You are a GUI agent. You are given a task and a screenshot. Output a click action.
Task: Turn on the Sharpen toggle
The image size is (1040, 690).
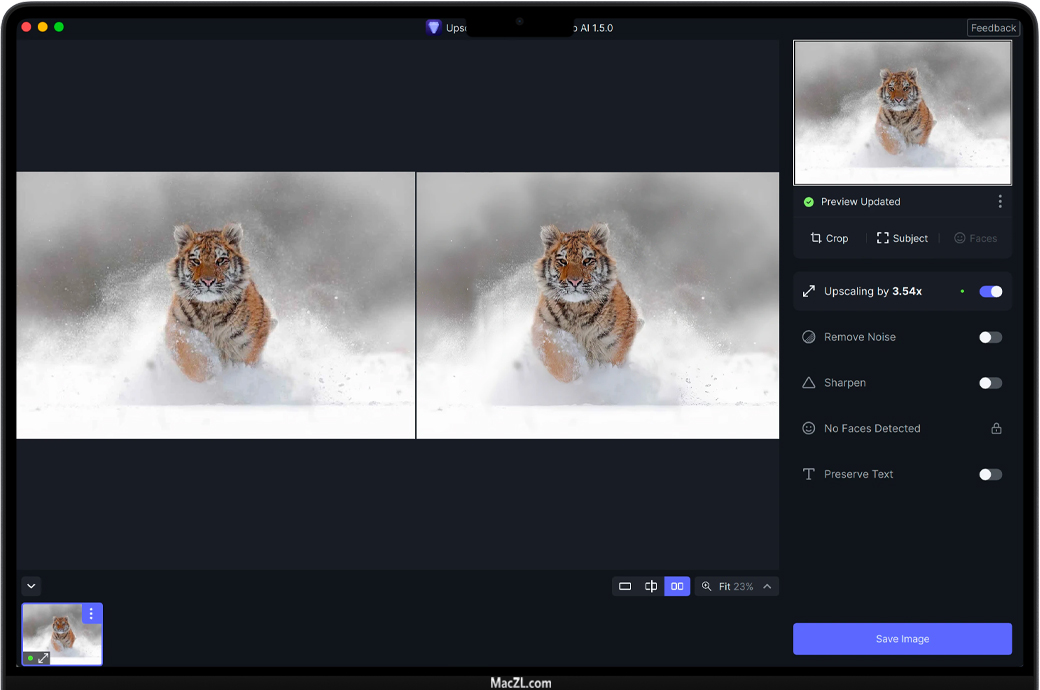coord(990,383)
